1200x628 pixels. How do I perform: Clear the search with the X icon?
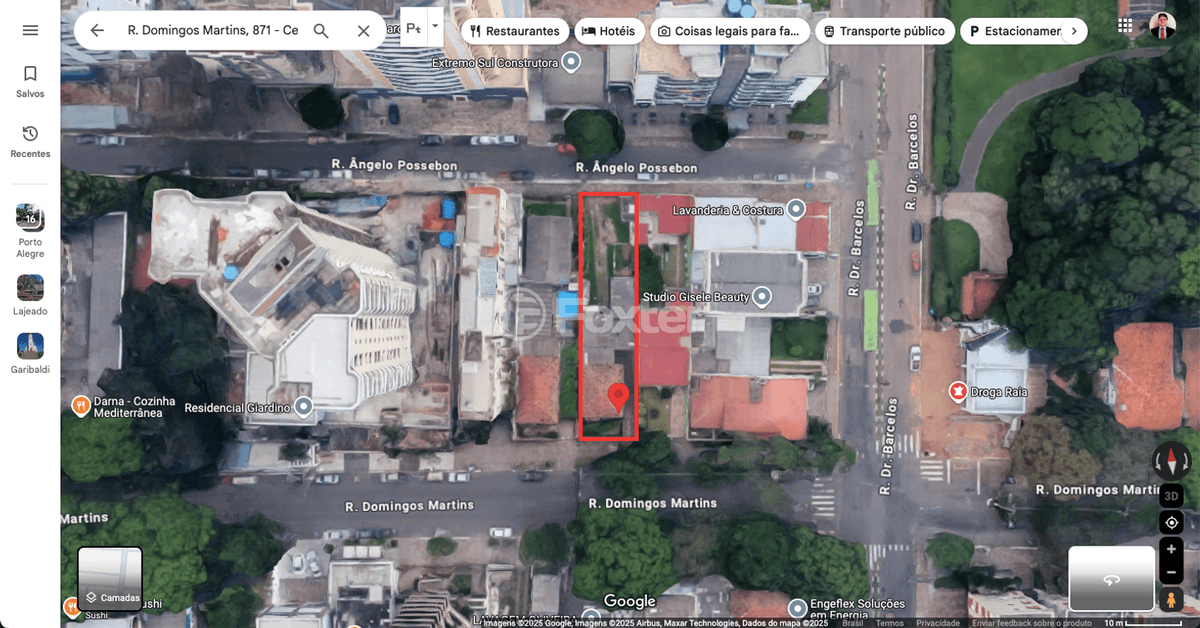coord(364,31)
